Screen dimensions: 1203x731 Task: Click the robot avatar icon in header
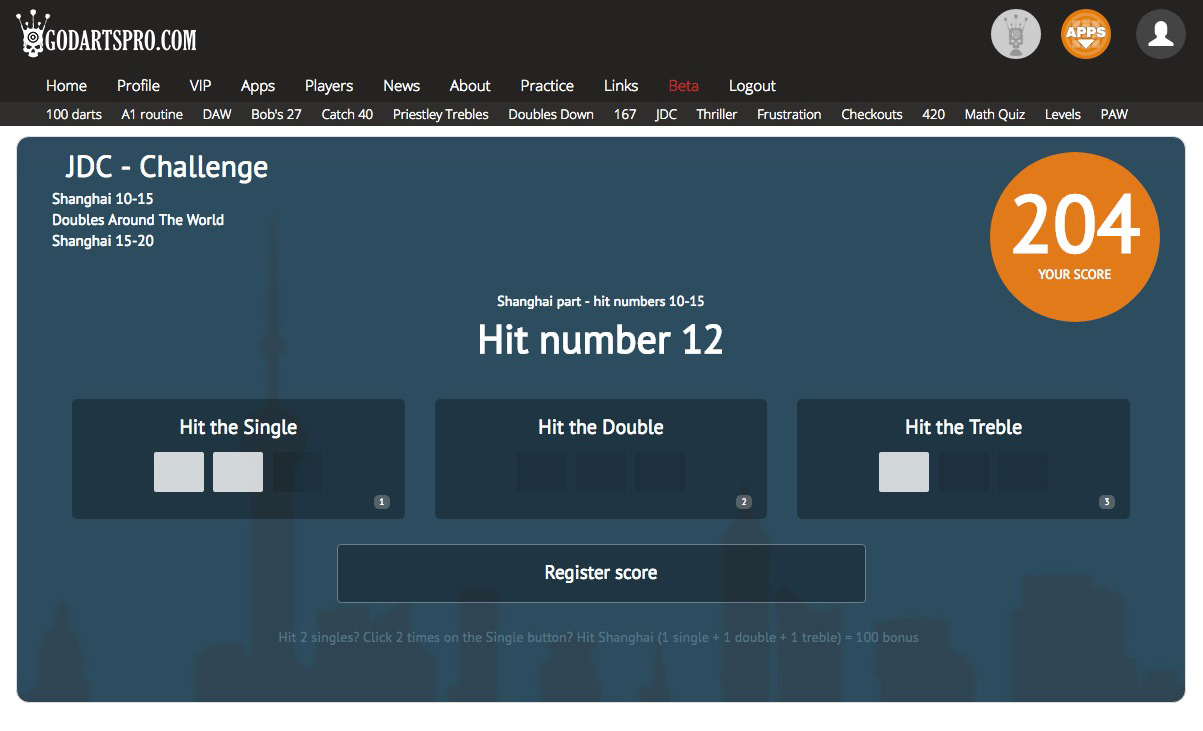1016,33
